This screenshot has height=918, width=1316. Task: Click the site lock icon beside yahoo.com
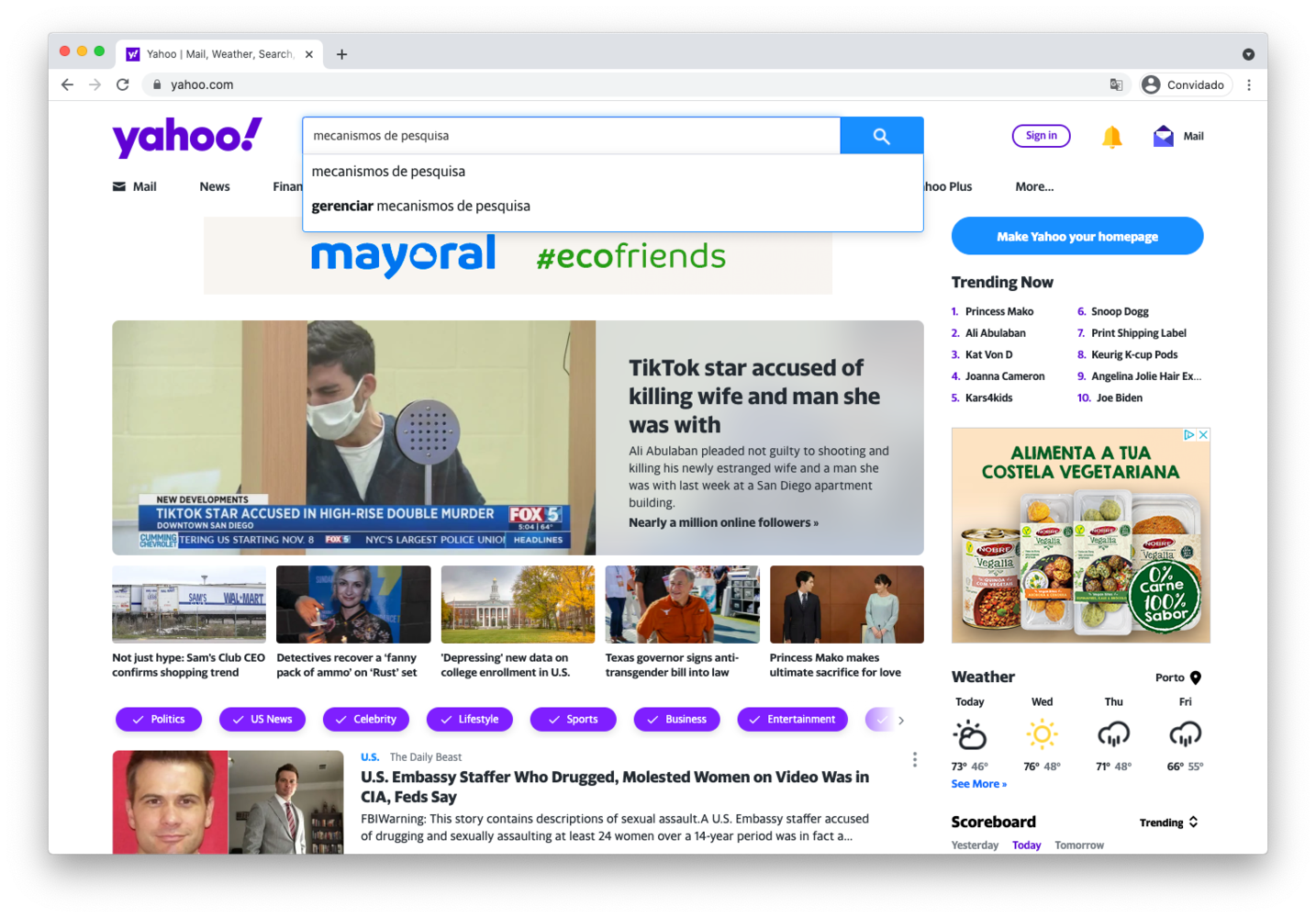click(x=157, y=84)
